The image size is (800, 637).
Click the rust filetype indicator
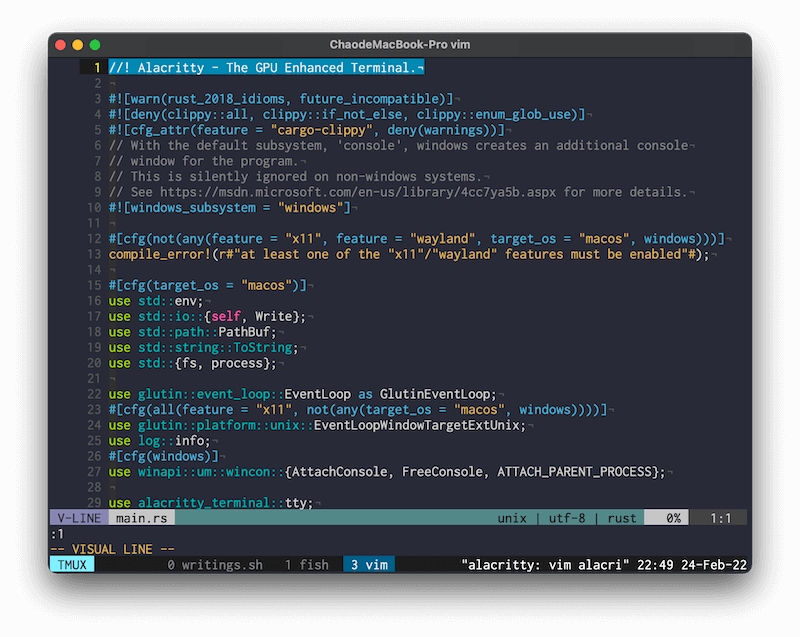[621, 518]
